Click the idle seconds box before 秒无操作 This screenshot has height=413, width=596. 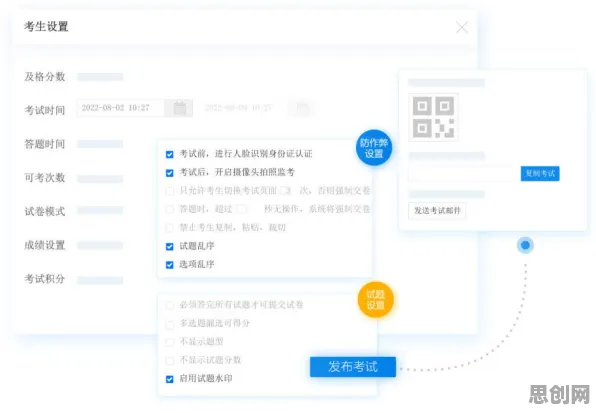point(242,209)
